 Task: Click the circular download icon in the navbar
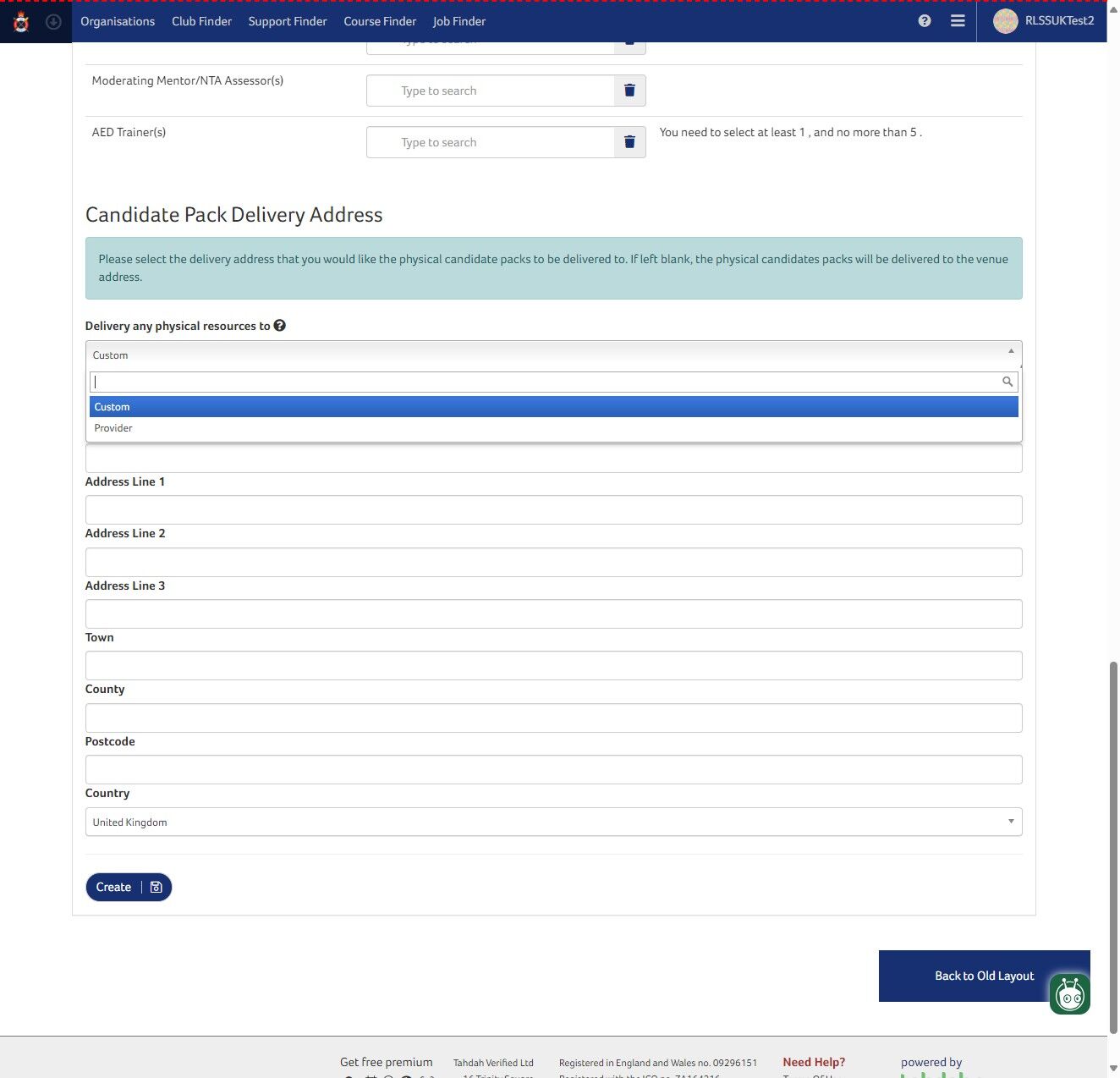pos(52,21)
